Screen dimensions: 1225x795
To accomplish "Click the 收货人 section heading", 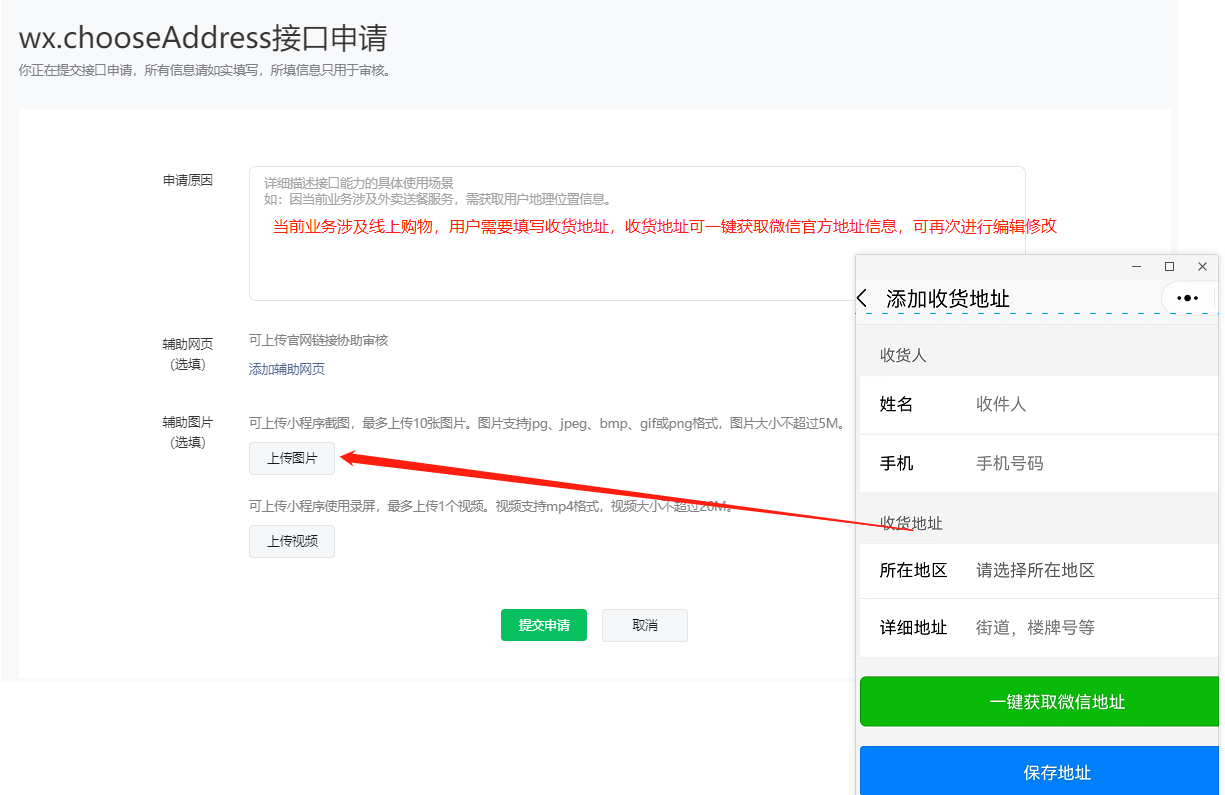I will pyautogui.click(x=903, y=355).
